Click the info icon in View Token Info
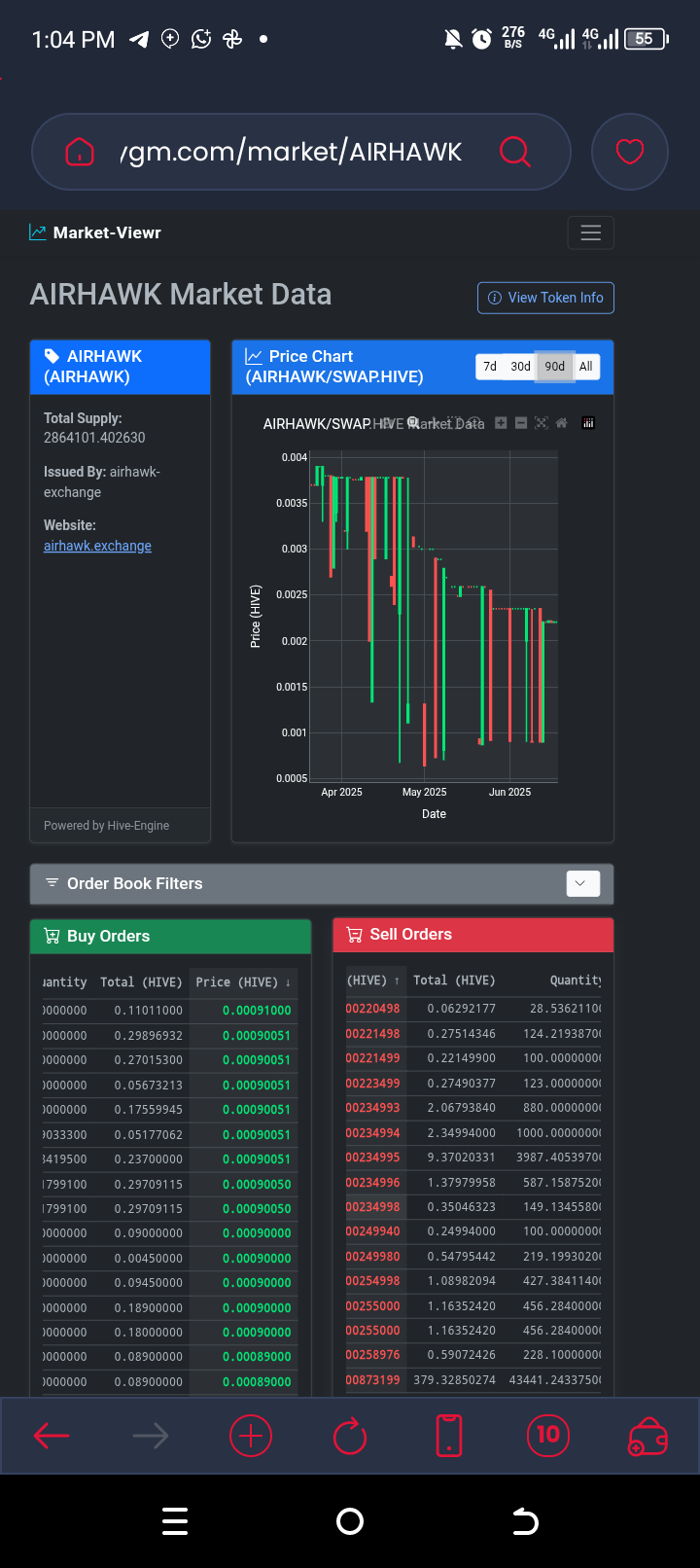Viewport: 700px width, 1568px height. [494, 298]
